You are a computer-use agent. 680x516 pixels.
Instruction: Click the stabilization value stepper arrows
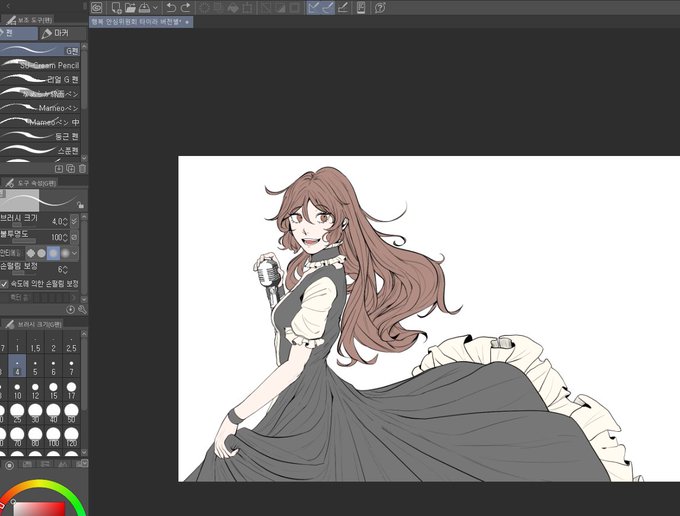[x=65, y=270]
